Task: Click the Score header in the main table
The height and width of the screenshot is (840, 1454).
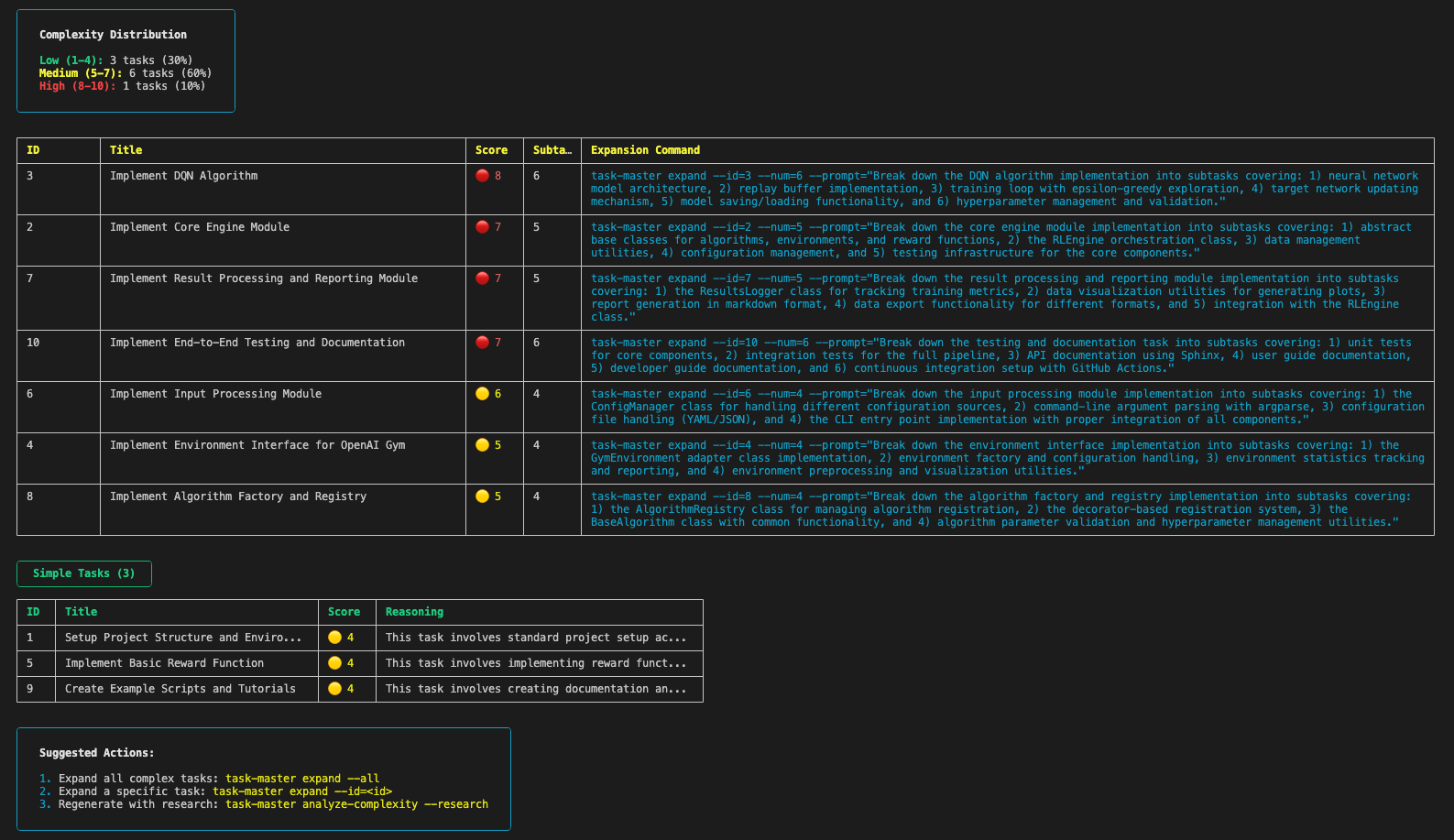Action: tap(491, 150)
